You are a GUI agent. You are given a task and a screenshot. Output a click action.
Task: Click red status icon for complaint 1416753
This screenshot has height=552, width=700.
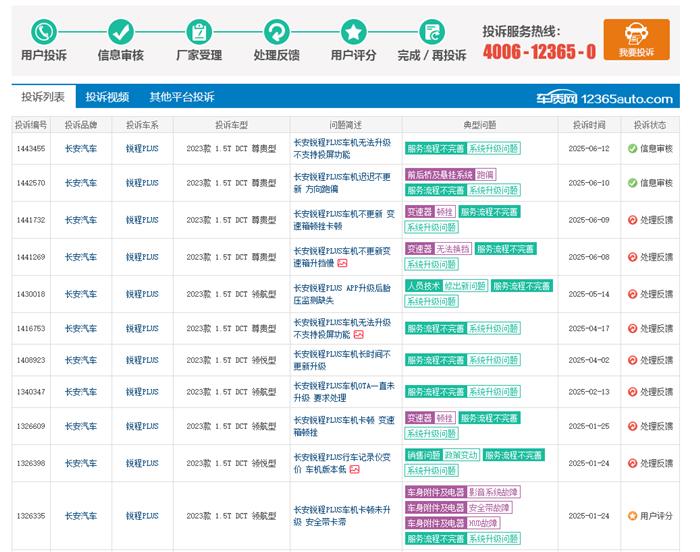632,328
